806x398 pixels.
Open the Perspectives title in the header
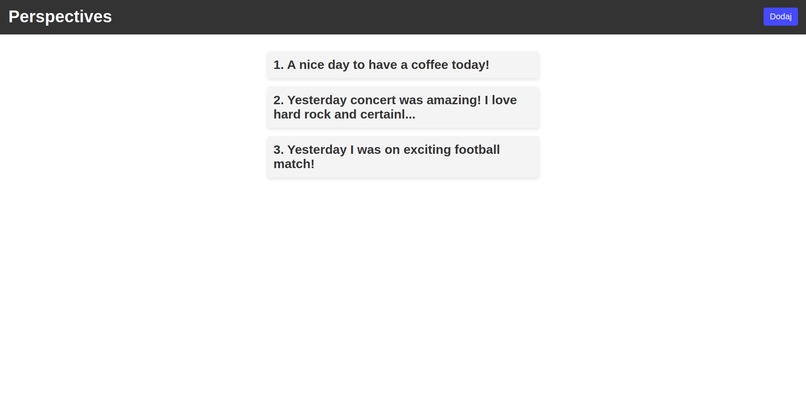pos(60,16)
